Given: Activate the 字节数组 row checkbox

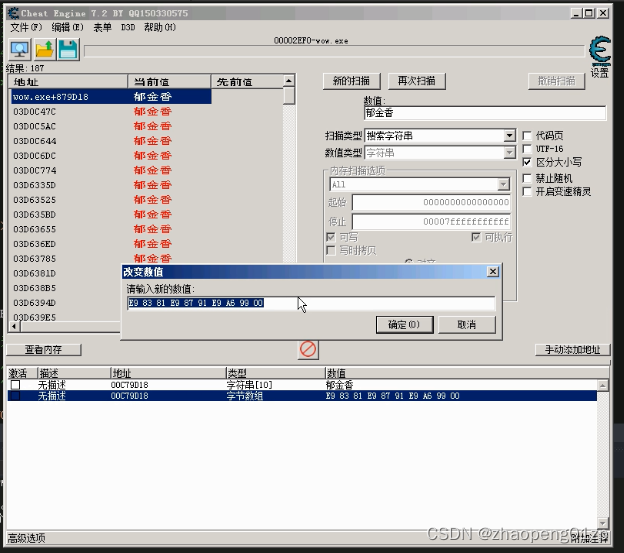Looking at the screenshot, I should pos(16,396).
